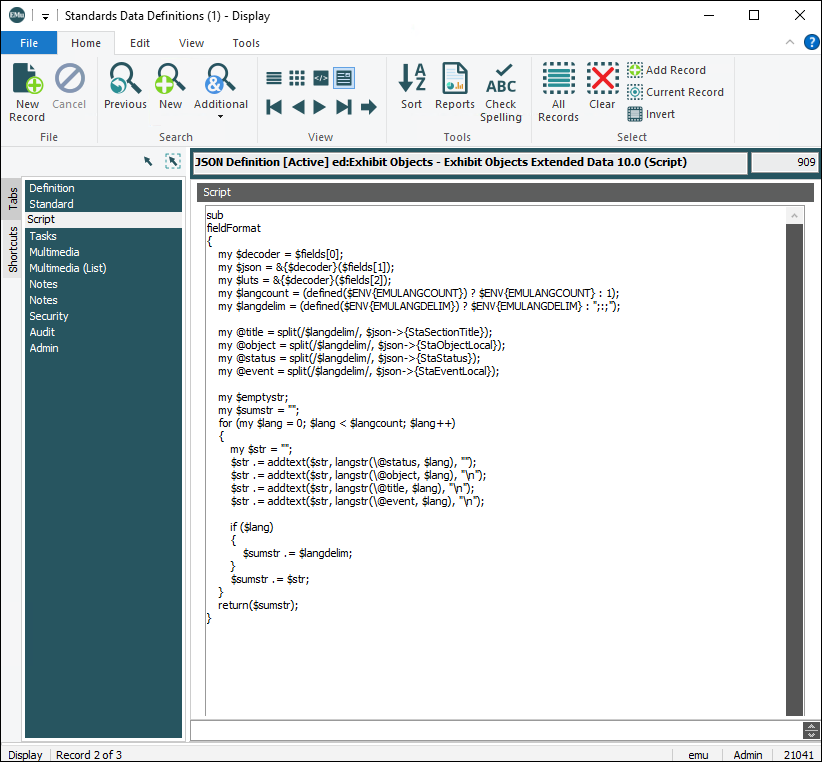
Task: Clear the record selection
Action: coord(602,86)
